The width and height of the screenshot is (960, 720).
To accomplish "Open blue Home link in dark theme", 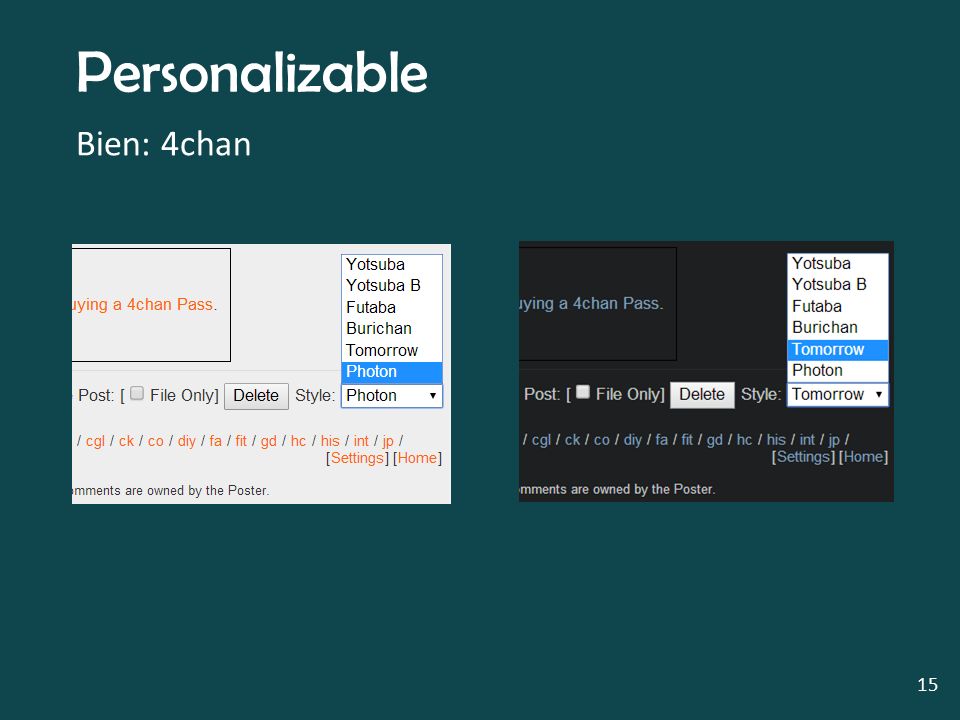I will [863, 457].
